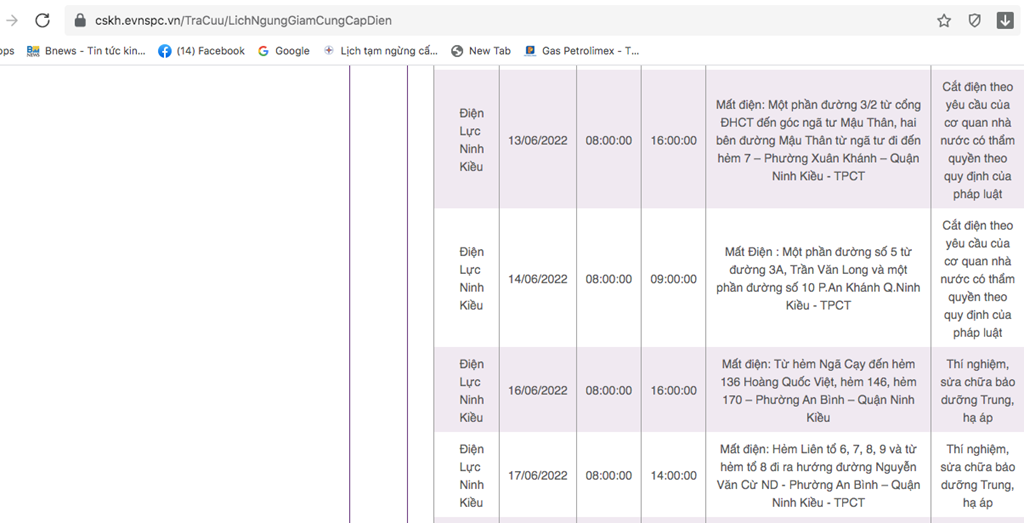Open the shield extension icon

(974, 21)
